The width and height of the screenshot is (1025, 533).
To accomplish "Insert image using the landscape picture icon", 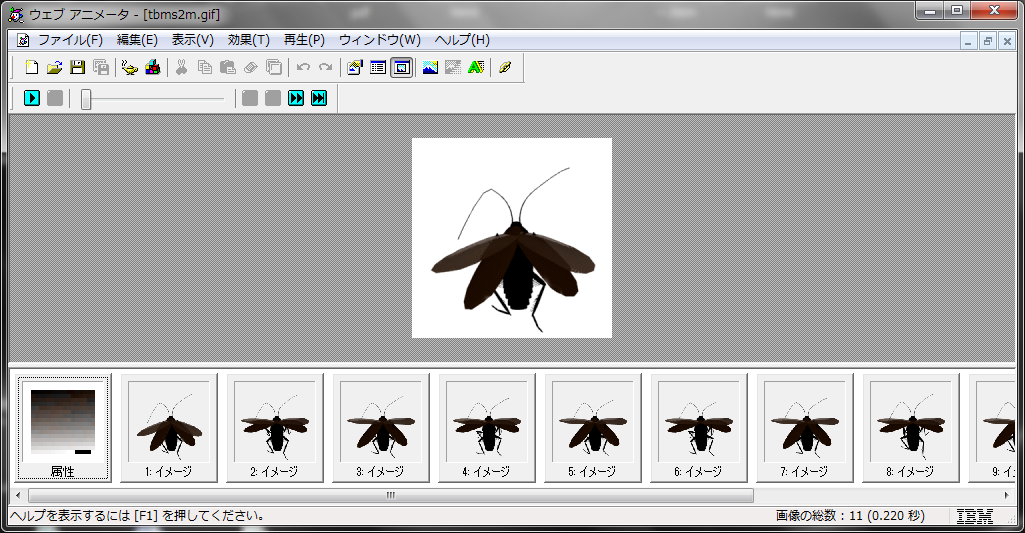I will click(x=430, y=68).
